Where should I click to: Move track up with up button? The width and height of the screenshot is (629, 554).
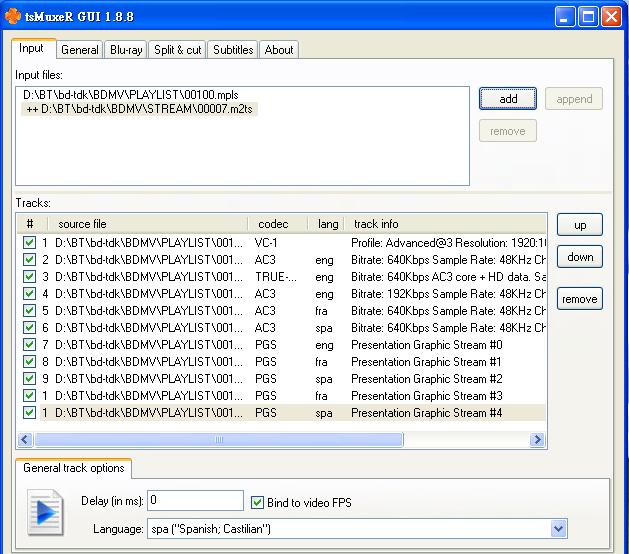point(580,225)
